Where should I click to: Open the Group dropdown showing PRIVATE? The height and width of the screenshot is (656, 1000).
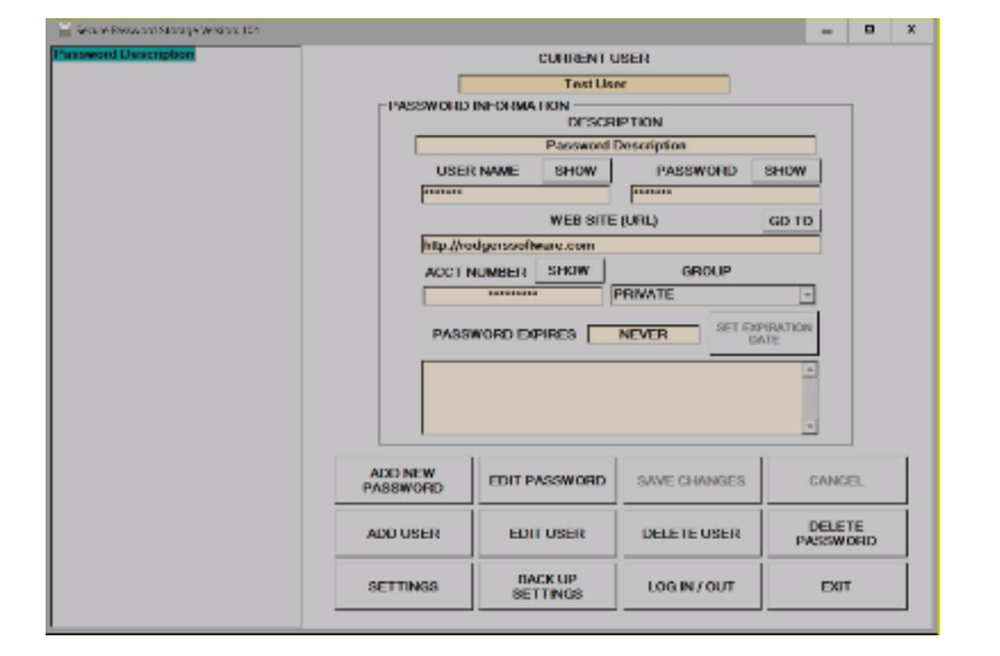[x=712, y=295]
